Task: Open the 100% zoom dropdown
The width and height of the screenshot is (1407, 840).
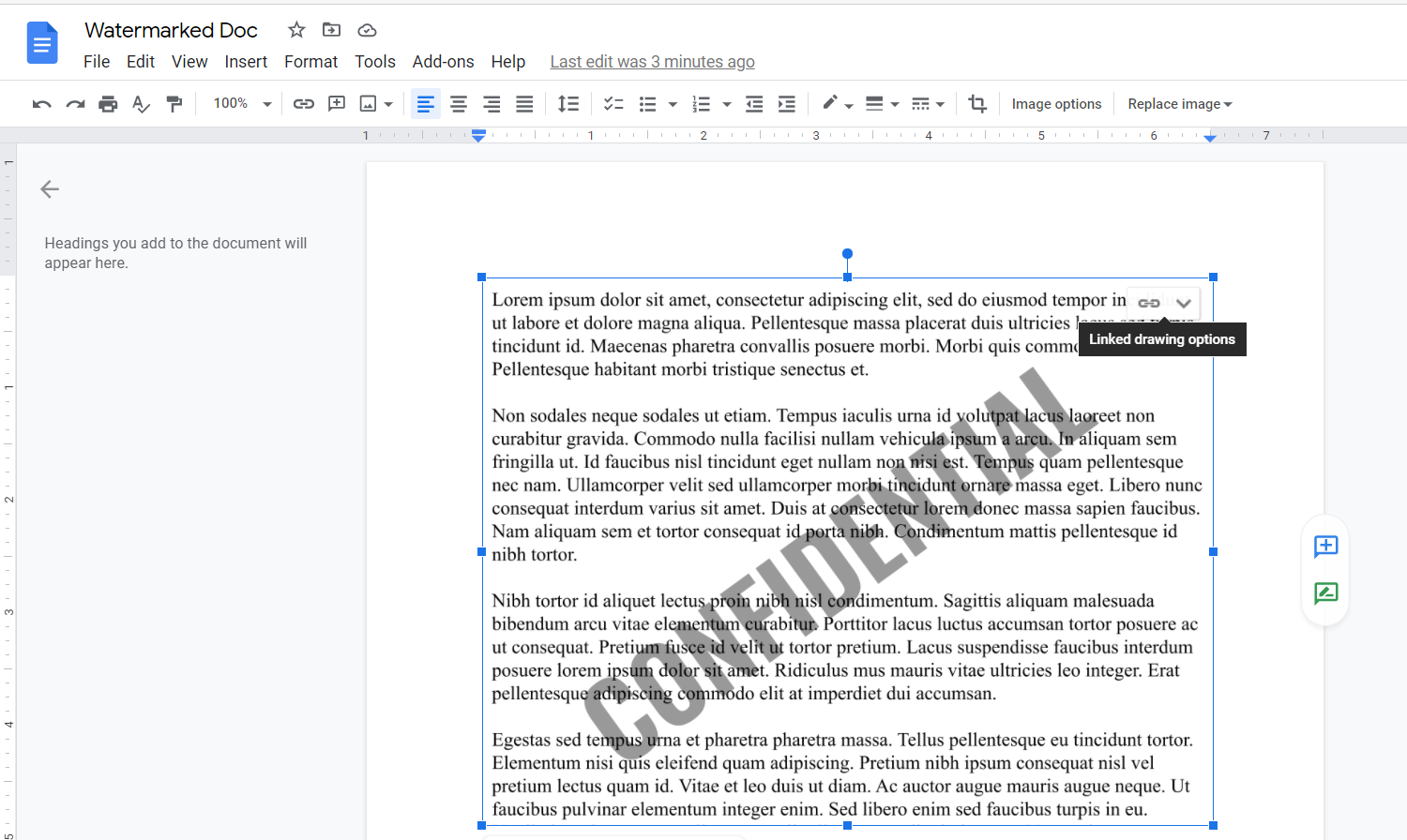Action: (x=242, y=104)
